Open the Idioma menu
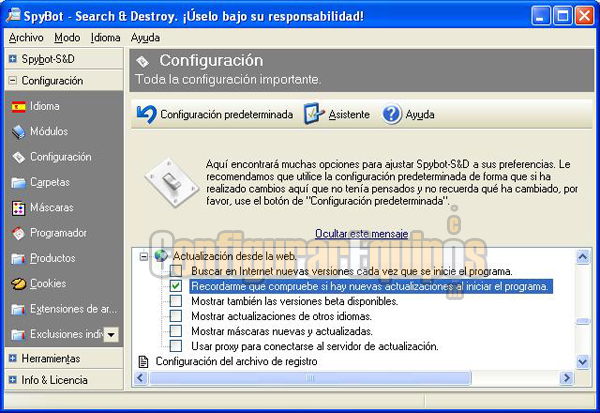The image size is (600, 413). [106, 38]
